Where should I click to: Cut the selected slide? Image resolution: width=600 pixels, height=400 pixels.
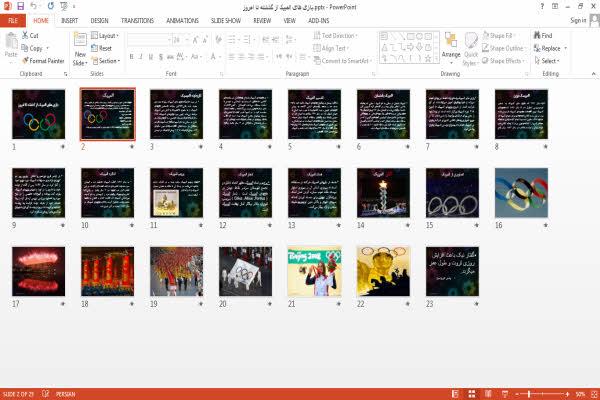pos(30,35)
